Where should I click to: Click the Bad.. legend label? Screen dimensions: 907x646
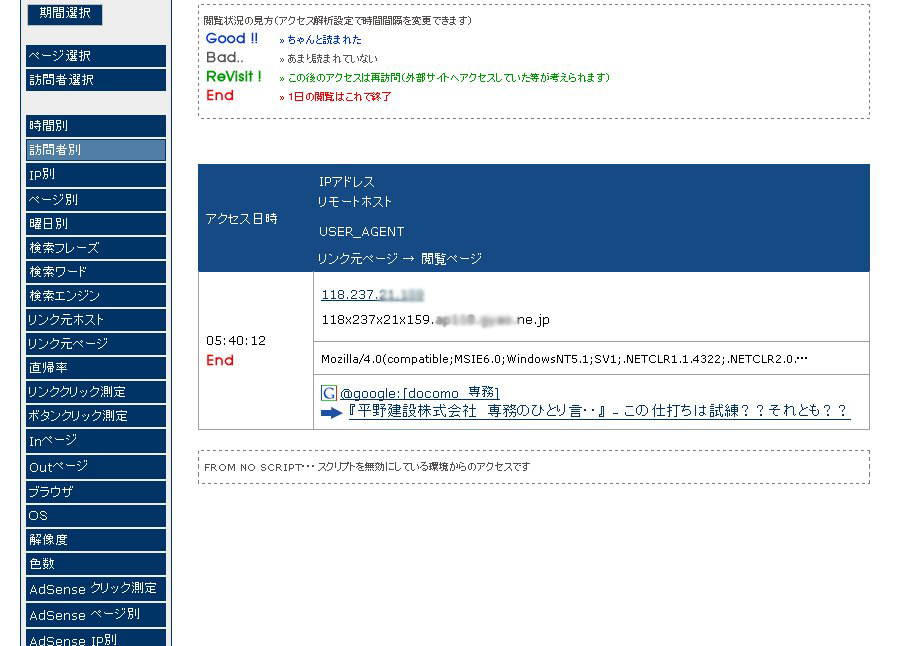point(225,57)
